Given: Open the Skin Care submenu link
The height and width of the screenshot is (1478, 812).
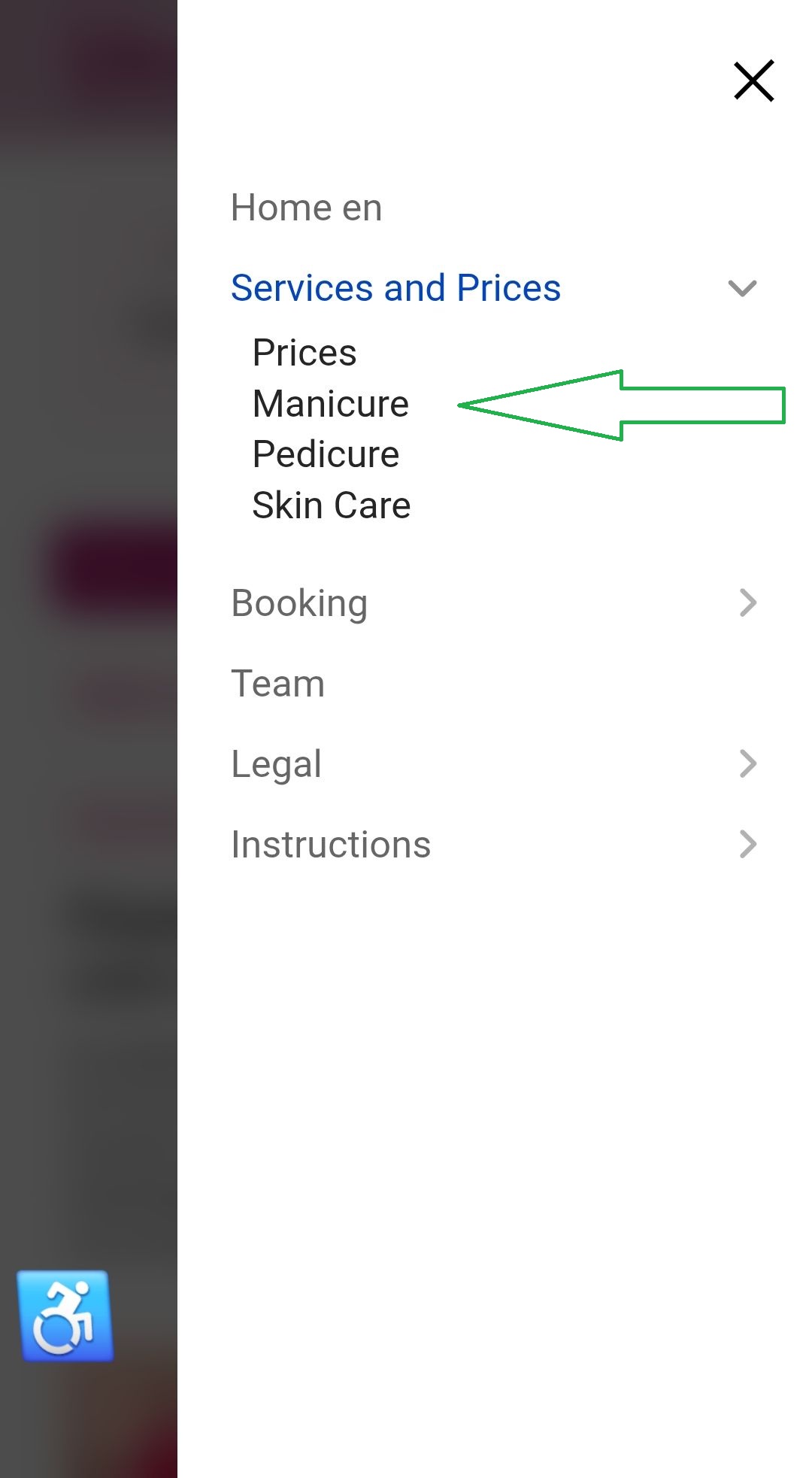Looking at the screenshot, I should pyautogui.click(x=332, y=505).
